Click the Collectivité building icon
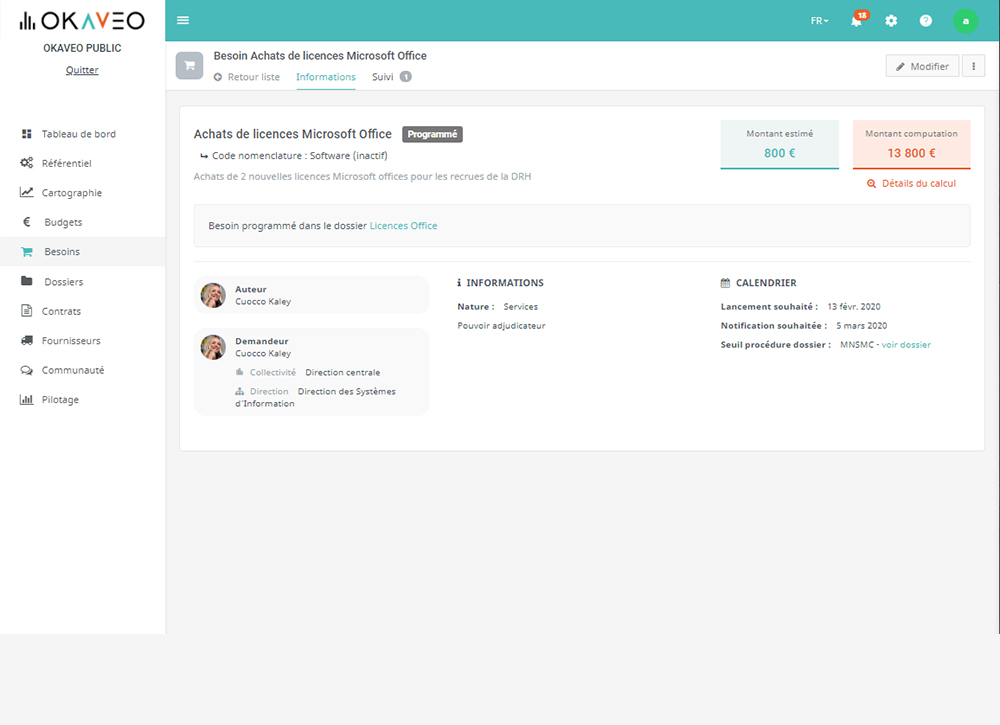Screen dimensions: 1000x725 240,372
